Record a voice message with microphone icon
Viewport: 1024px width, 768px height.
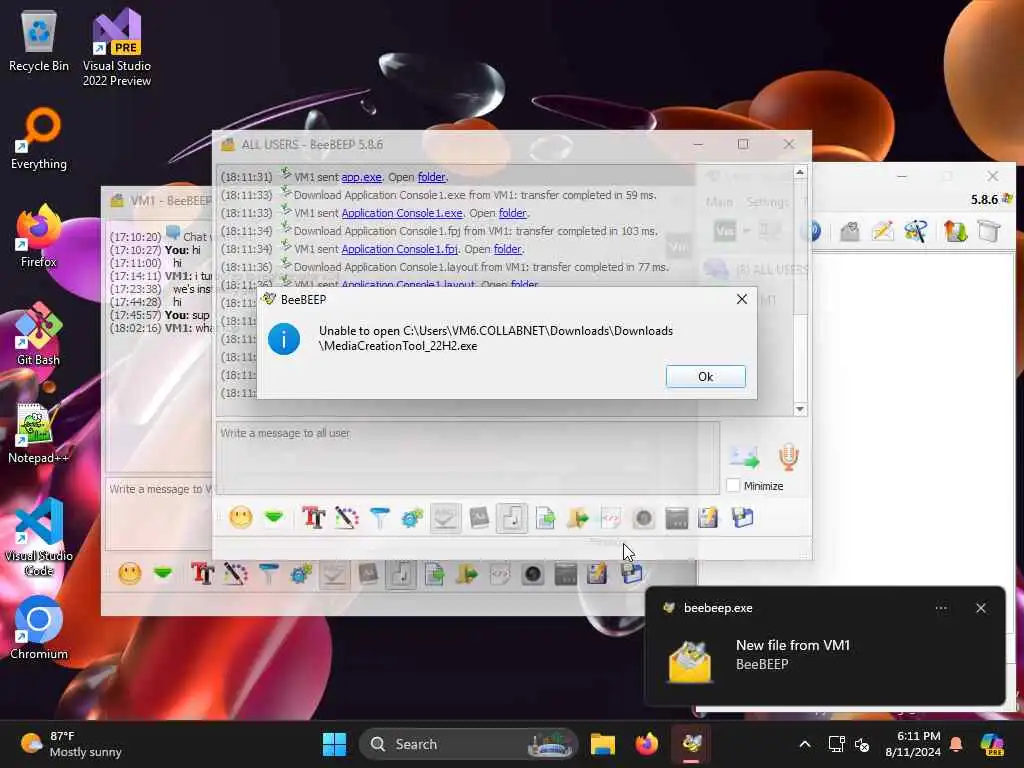point(788,456)
